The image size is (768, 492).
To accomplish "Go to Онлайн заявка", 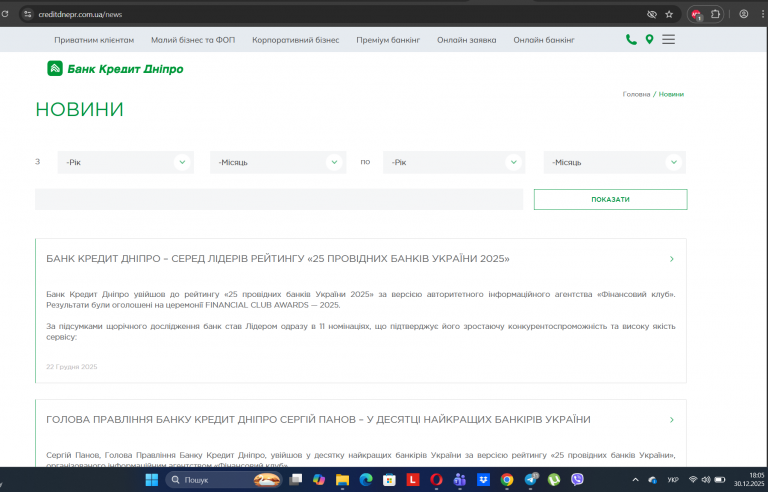I will pos(466,40).
